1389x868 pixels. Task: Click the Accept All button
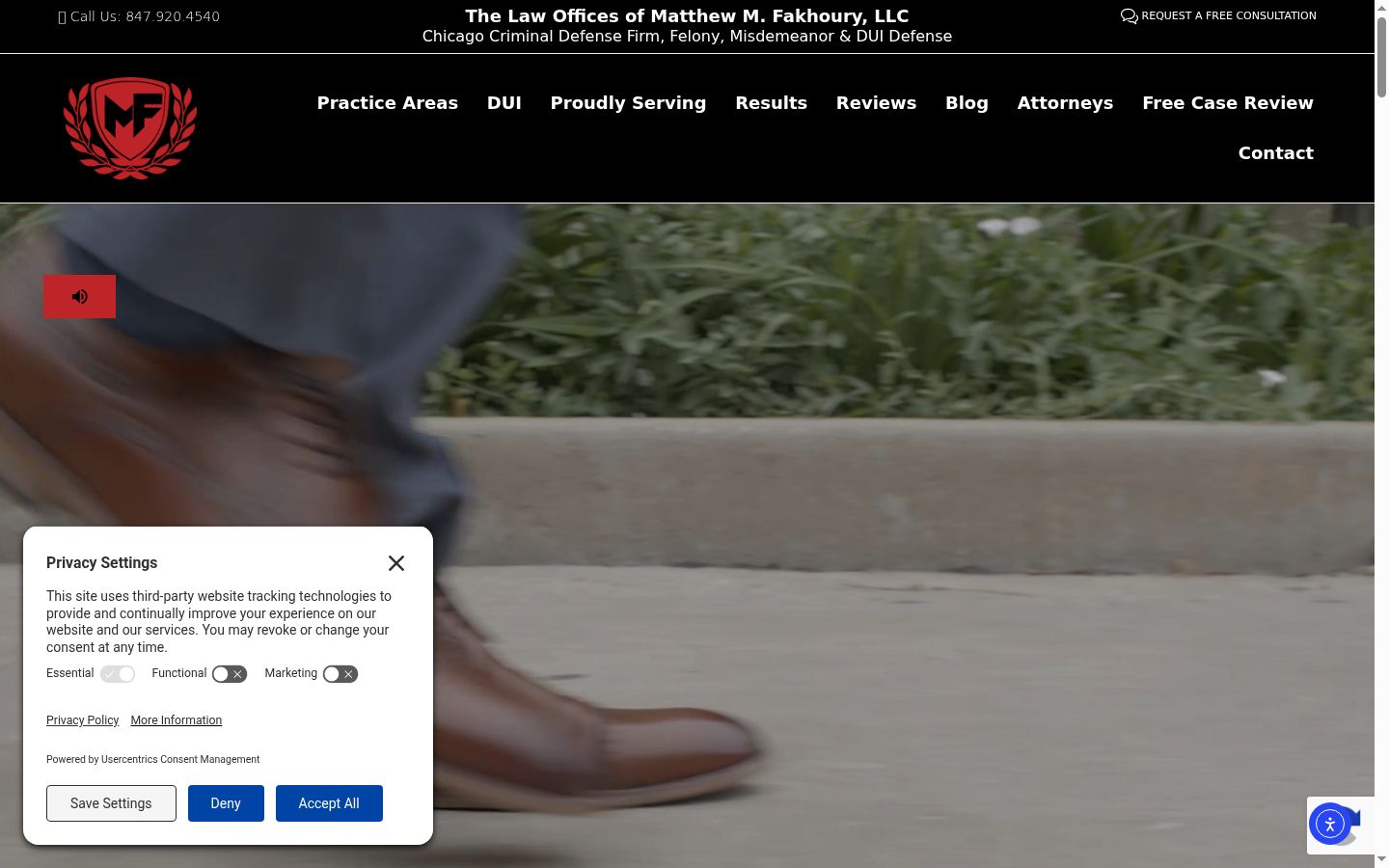329,803
